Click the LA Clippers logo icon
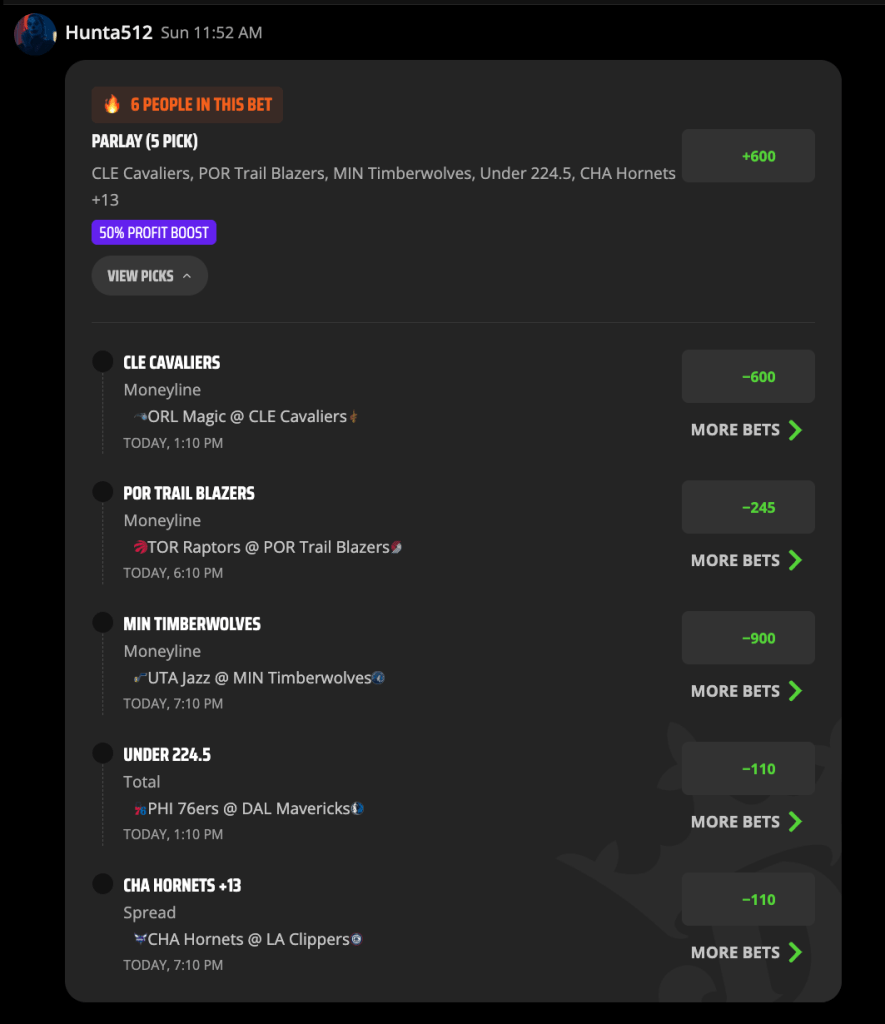 (x=357, y=939)
